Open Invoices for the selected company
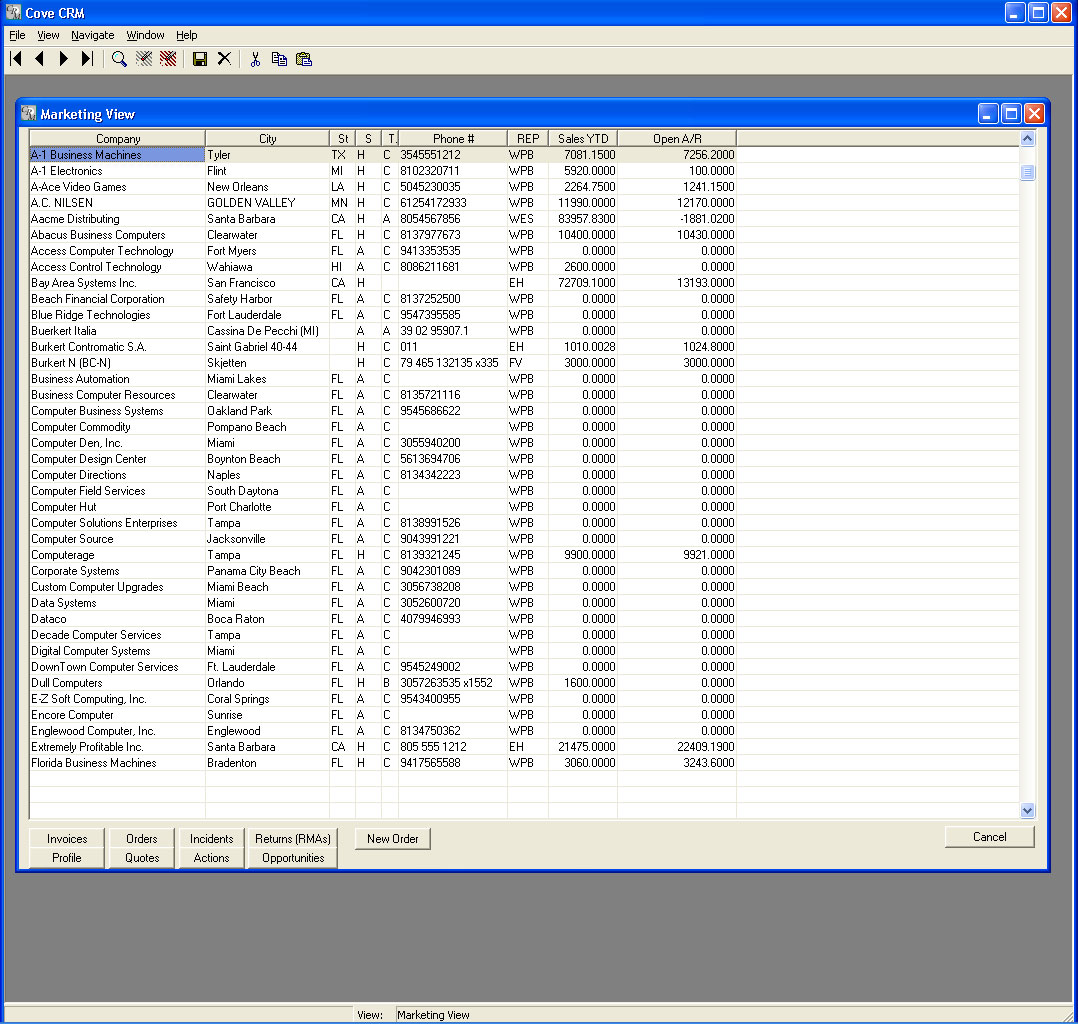Image resolution: width=1078 pixels, height=1024 pixels. 67,838
